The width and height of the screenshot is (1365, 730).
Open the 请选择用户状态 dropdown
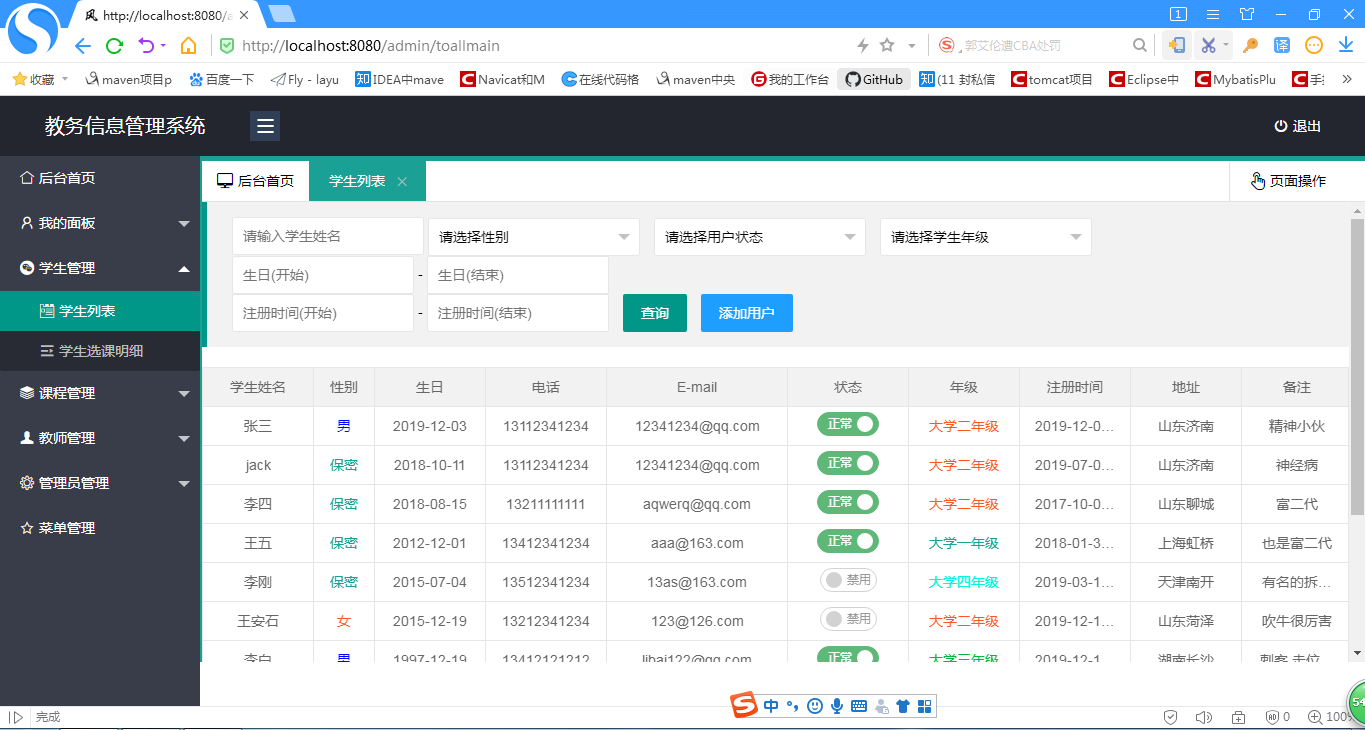(759, 237)
